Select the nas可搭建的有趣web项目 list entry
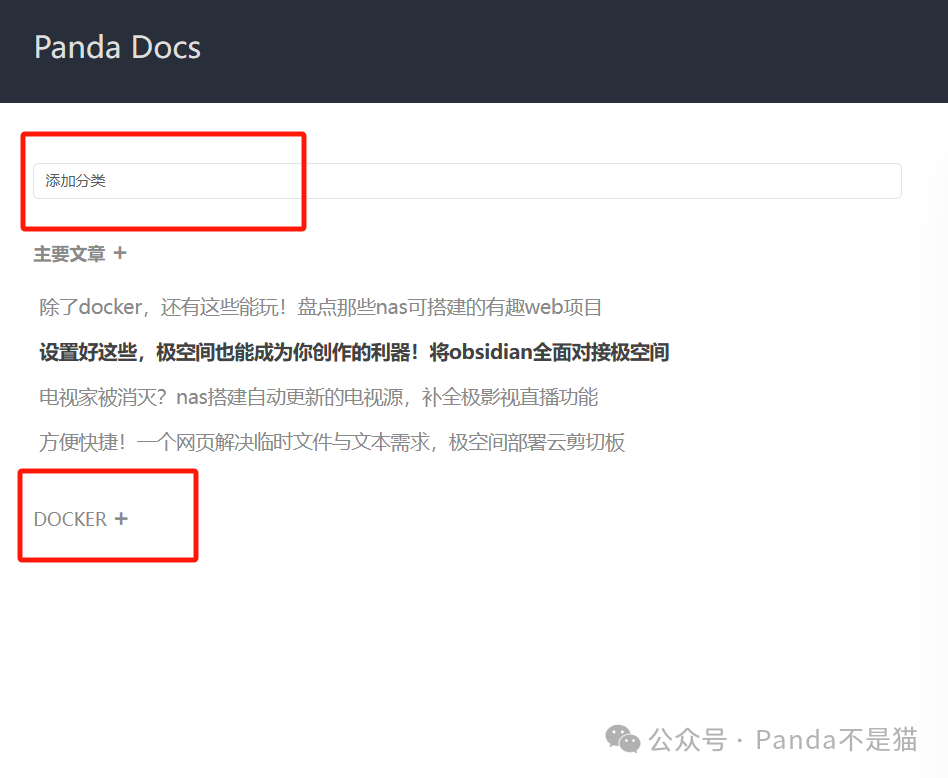 (x=320, y=307)
